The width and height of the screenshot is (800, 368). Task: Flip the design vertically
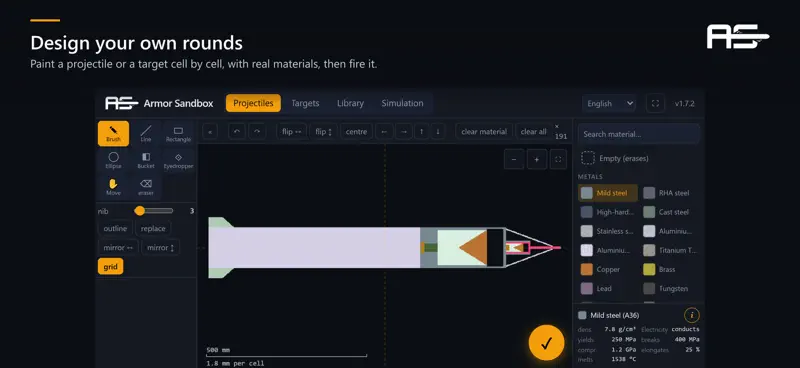[x=323, y=132]
